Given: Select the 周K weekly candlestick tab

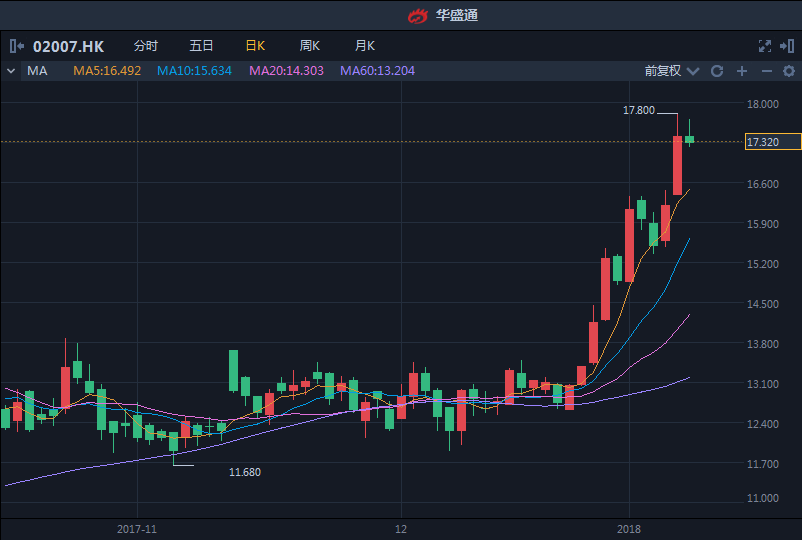Looking at the screenshot, I should pos(310,46).
